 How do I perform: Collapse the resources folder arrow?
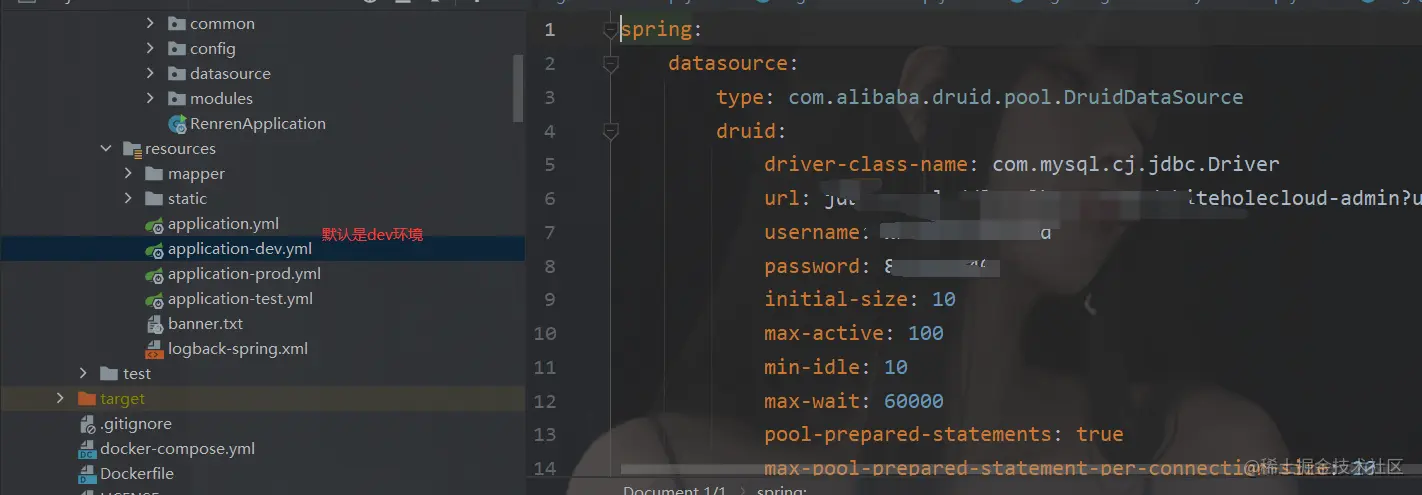[106, 148]
